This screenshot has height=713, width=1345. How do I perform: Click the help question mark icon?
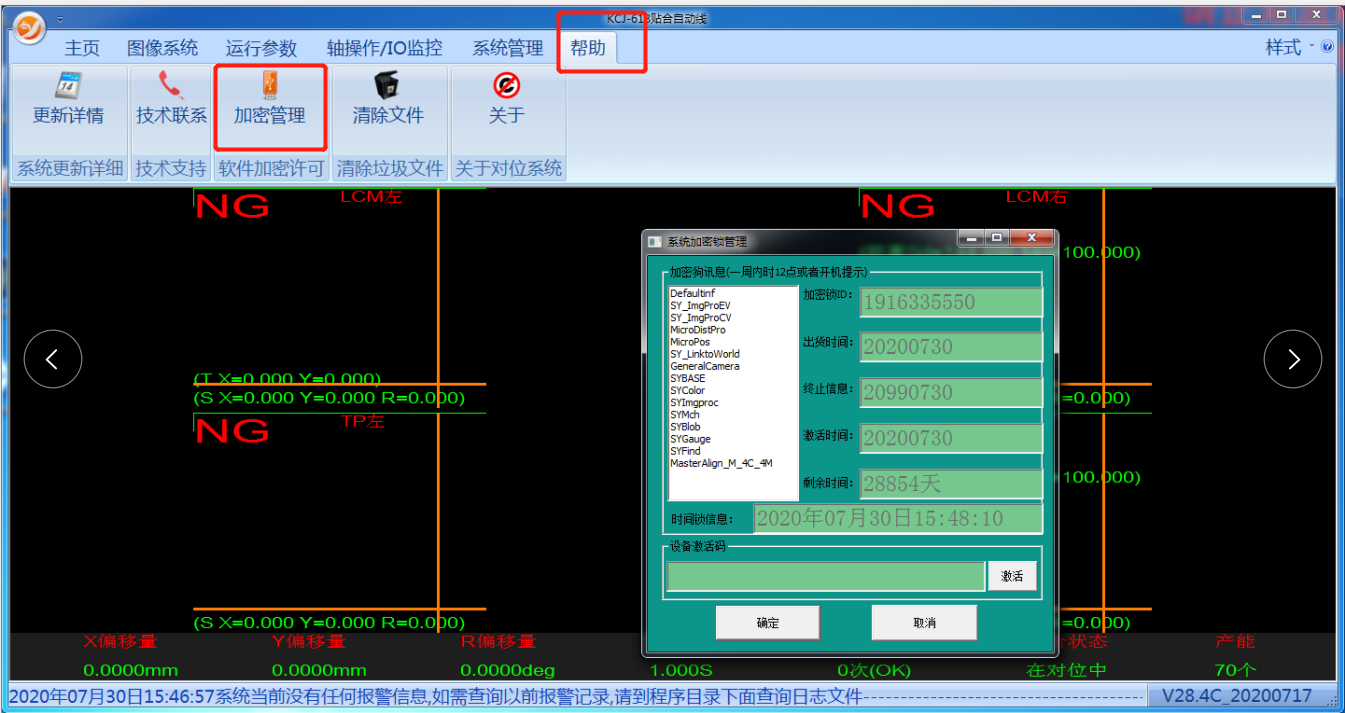point(1327,47)
